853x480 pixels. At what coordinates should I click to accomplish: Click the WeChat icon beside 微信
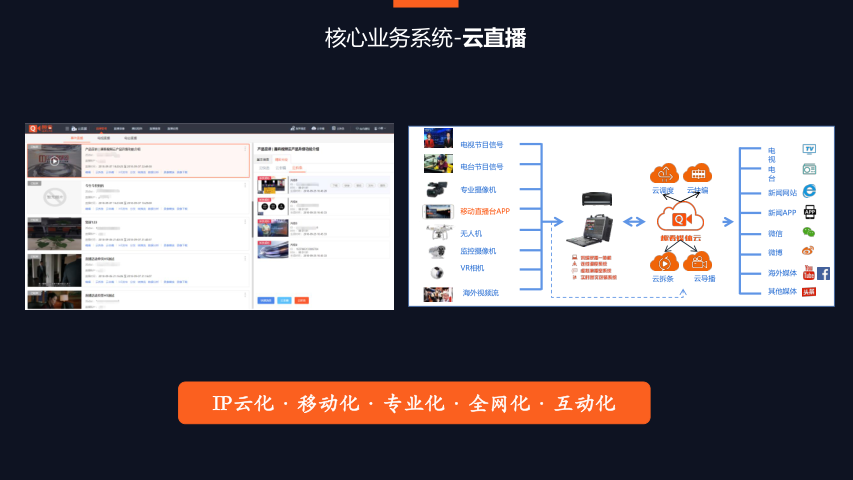click(809, 232)
